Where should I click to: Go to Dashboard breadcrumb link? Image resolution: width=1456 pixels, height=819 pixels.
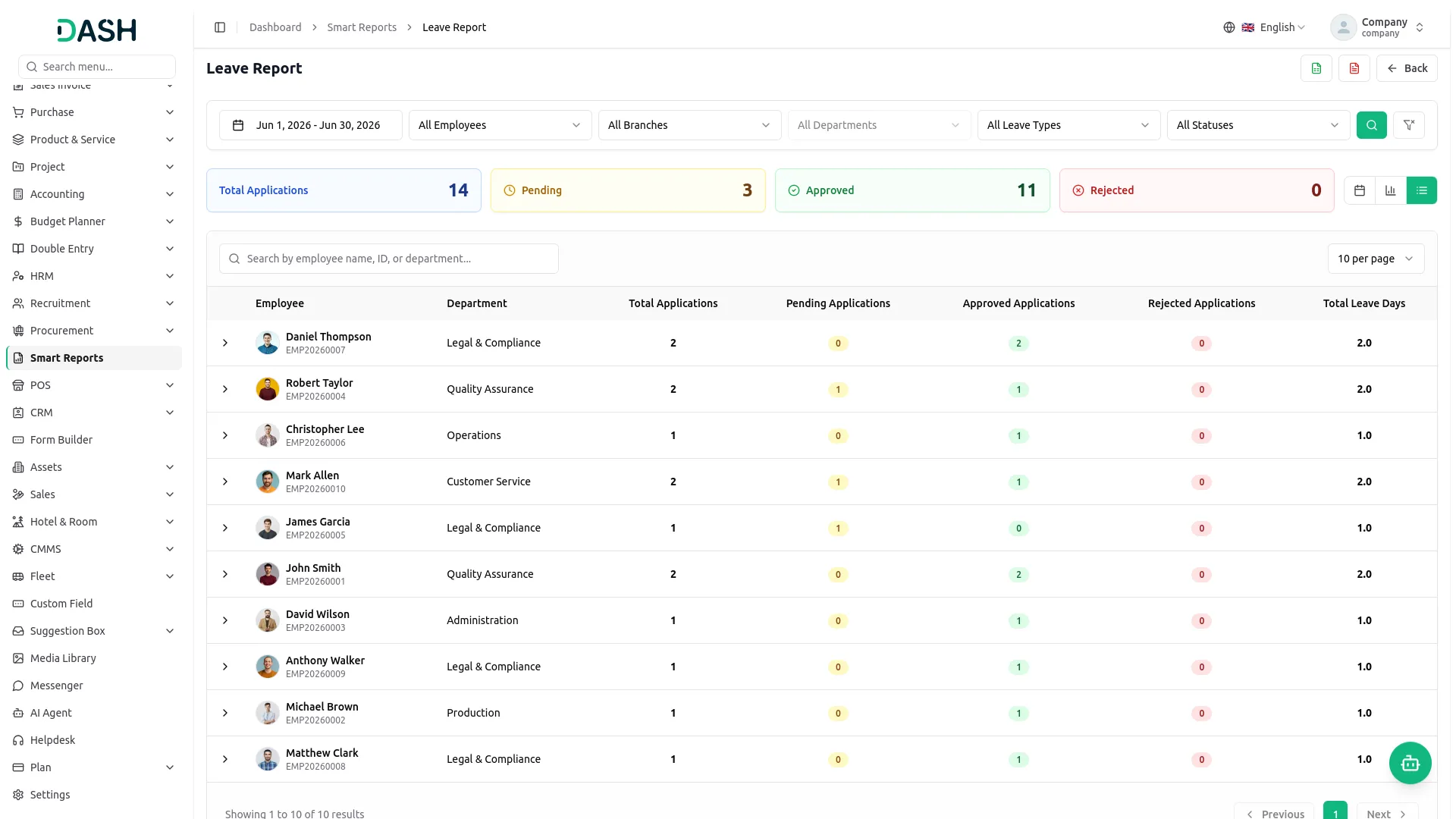(x=275, y=27)
